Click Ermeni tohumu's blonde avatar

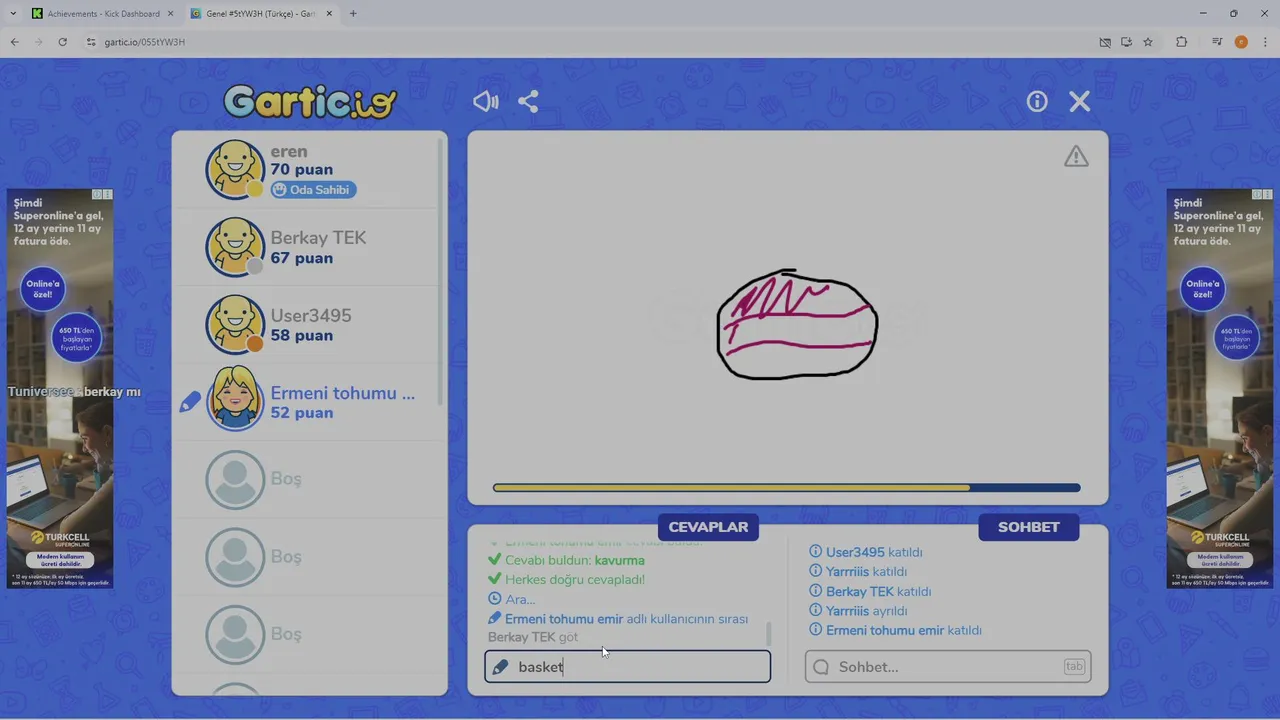235,401
